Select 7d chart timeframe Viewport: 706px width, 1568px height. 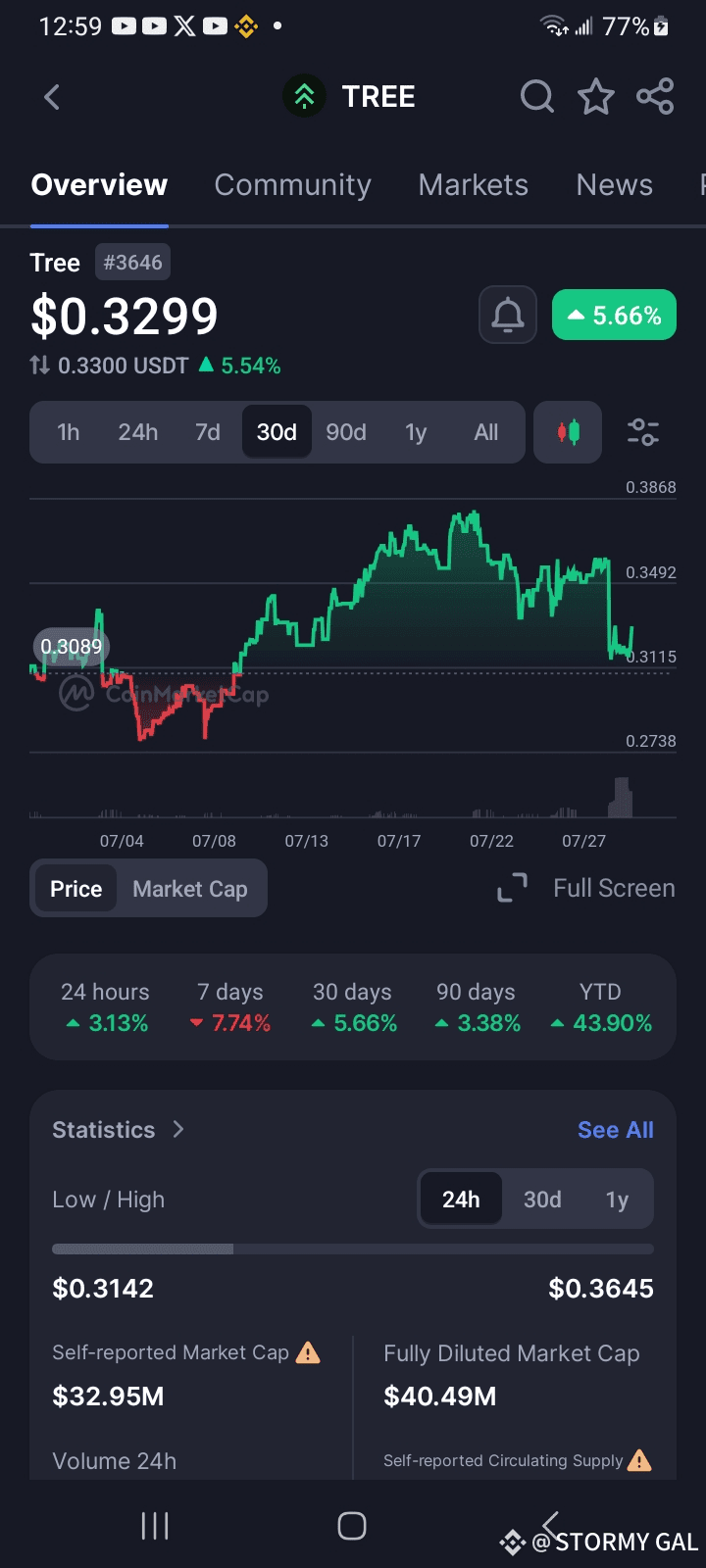[207, 432]
